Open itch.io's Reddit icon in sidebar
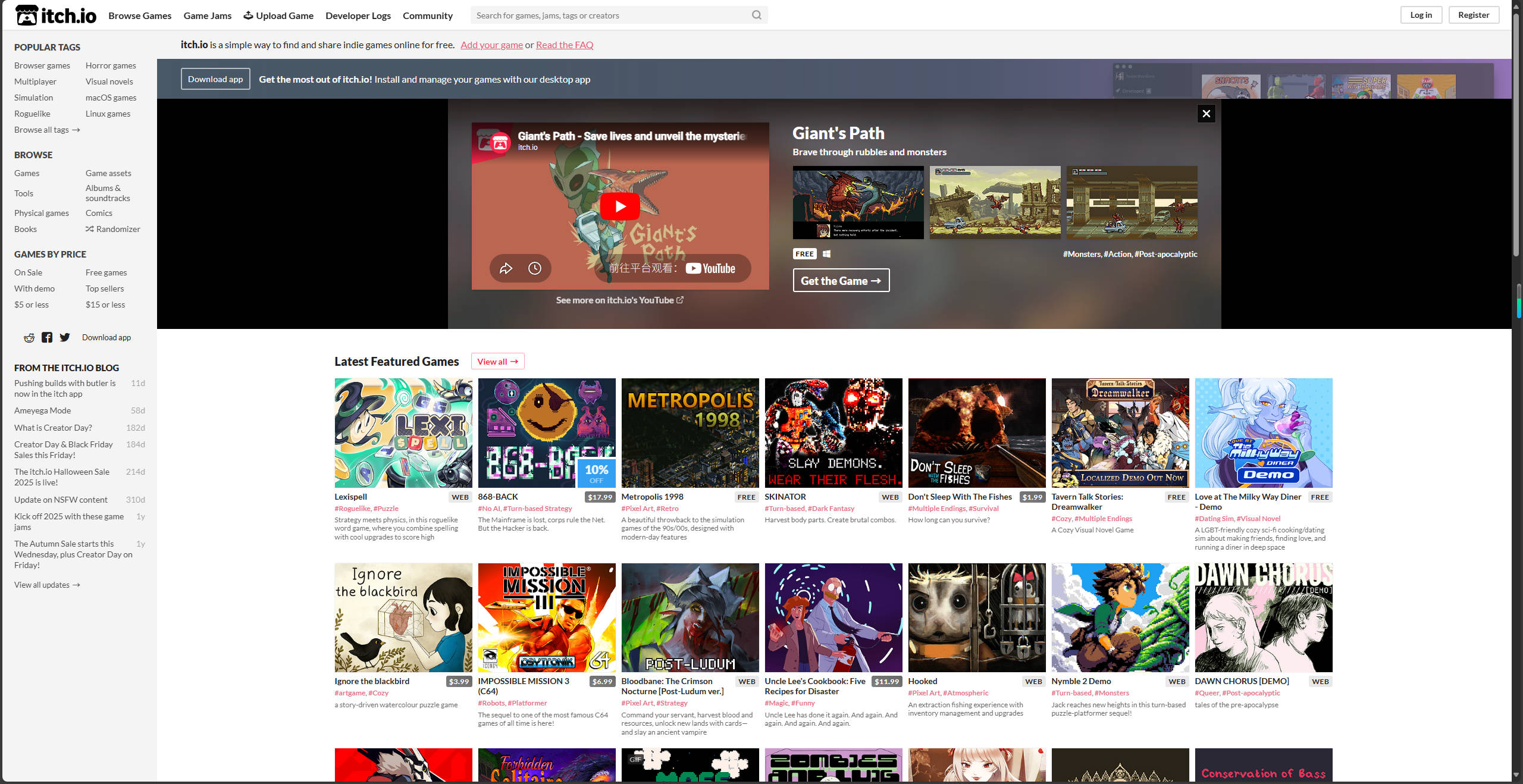The width and height of the screenshot is (1523, 784). click(x=29, y=338)
